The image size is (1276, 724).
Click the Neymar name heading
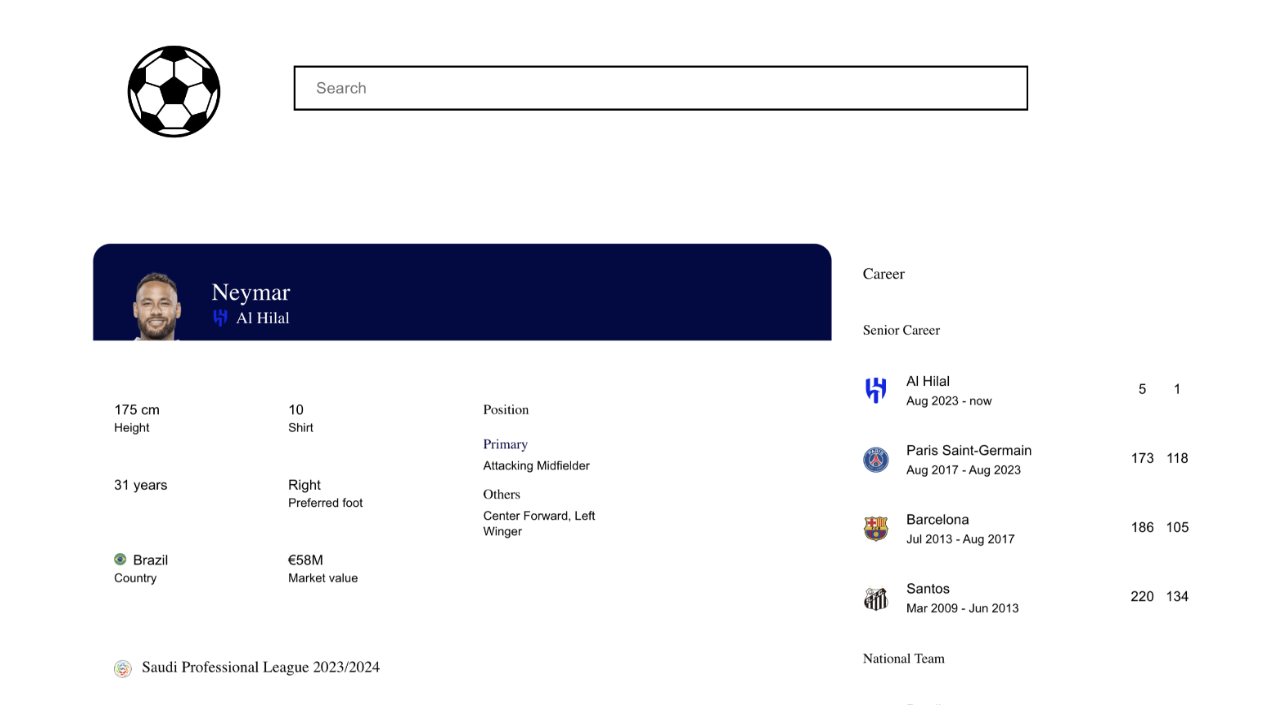coord(251,292)
